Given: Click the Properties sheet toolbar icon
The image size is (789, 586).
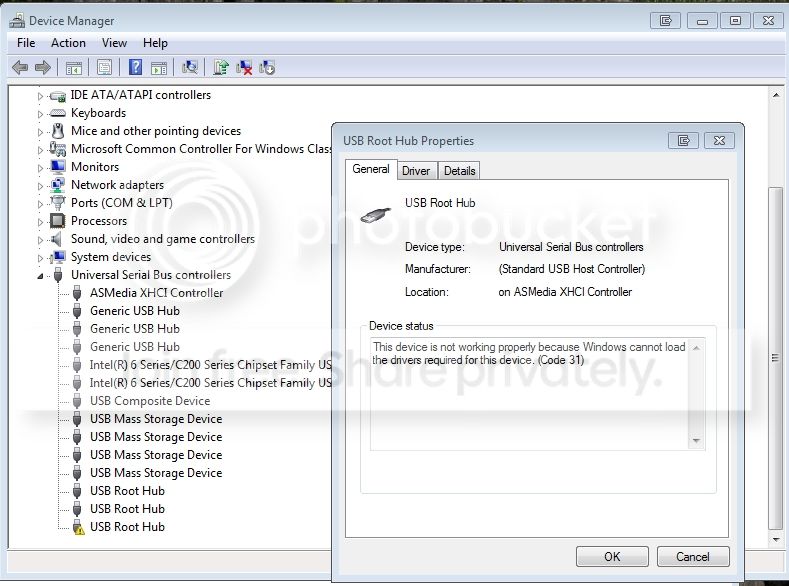Looking at the screenshot, I should [104, 67].
